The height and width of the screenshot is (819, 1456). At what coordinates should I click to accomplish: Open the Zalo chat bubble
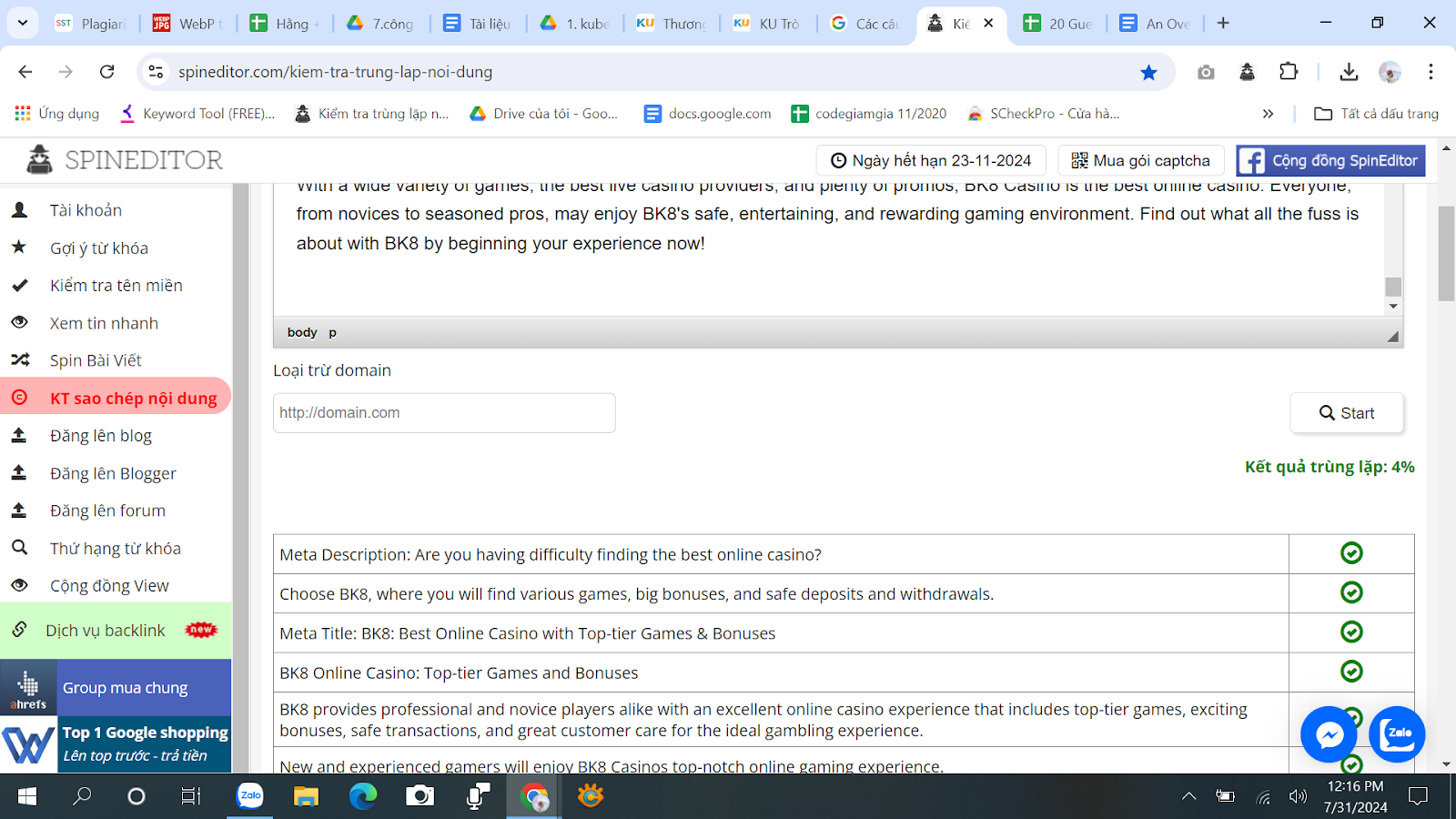coord(1397,733)
